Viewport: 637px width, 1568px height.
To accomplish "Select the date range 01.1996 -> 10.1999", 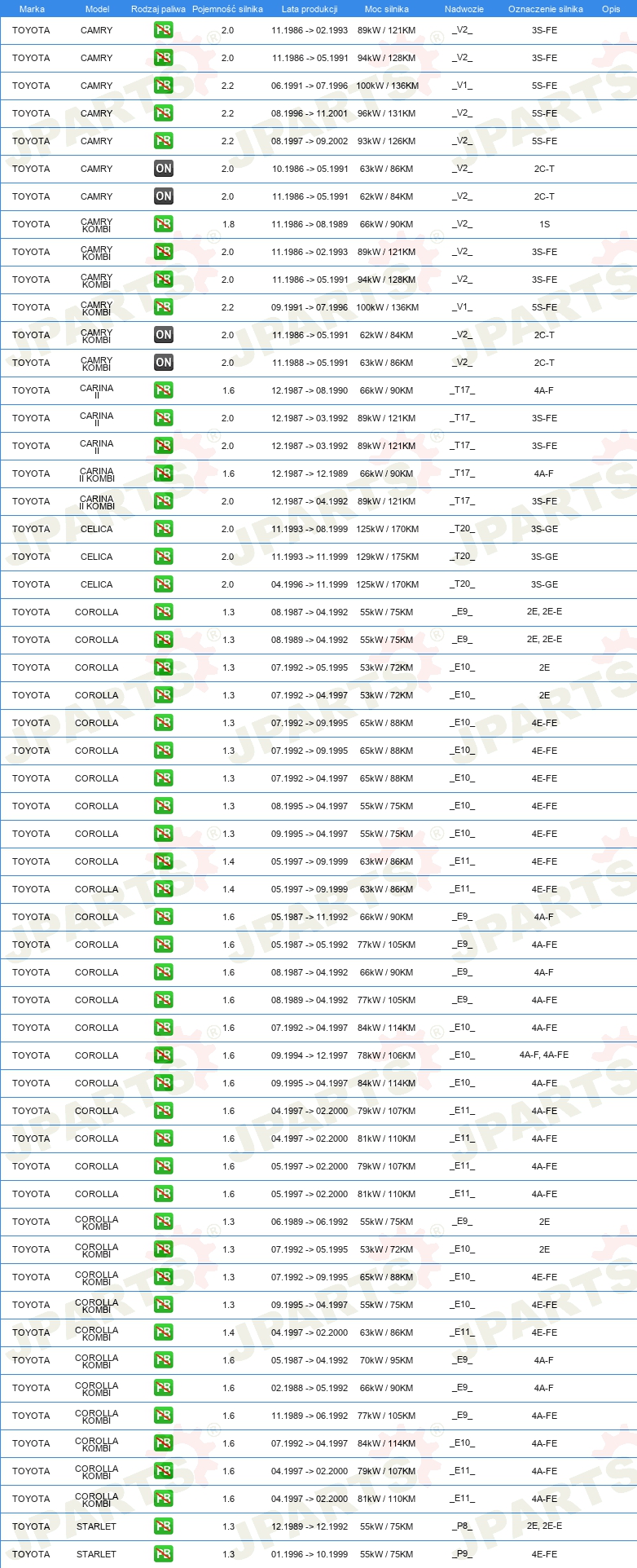I will click(310, 1554).
